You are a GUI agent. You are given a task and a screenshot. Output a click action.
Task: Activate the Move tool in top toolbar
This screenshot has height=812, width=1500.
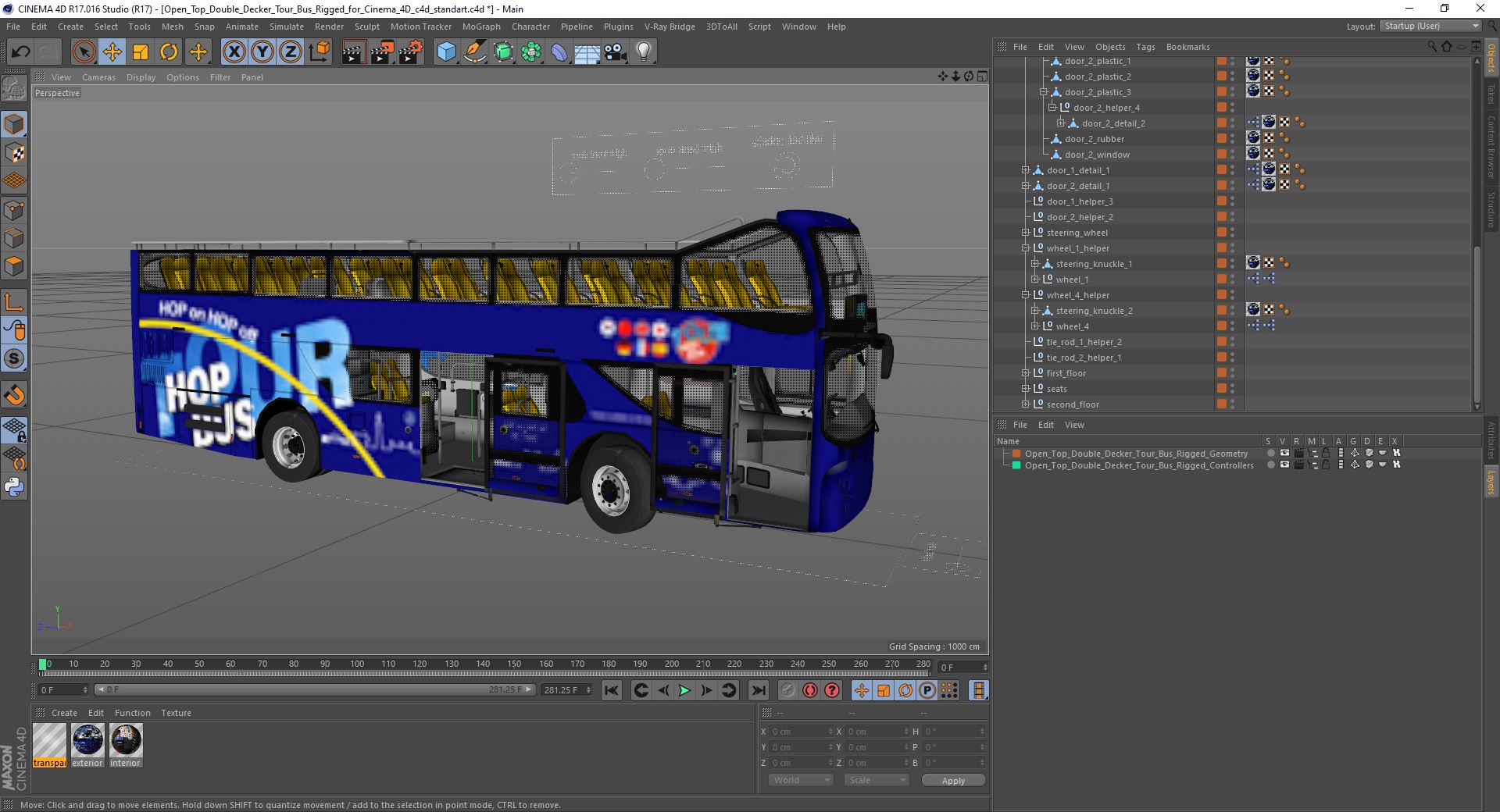pyautogui.click(x=112, y=52)
